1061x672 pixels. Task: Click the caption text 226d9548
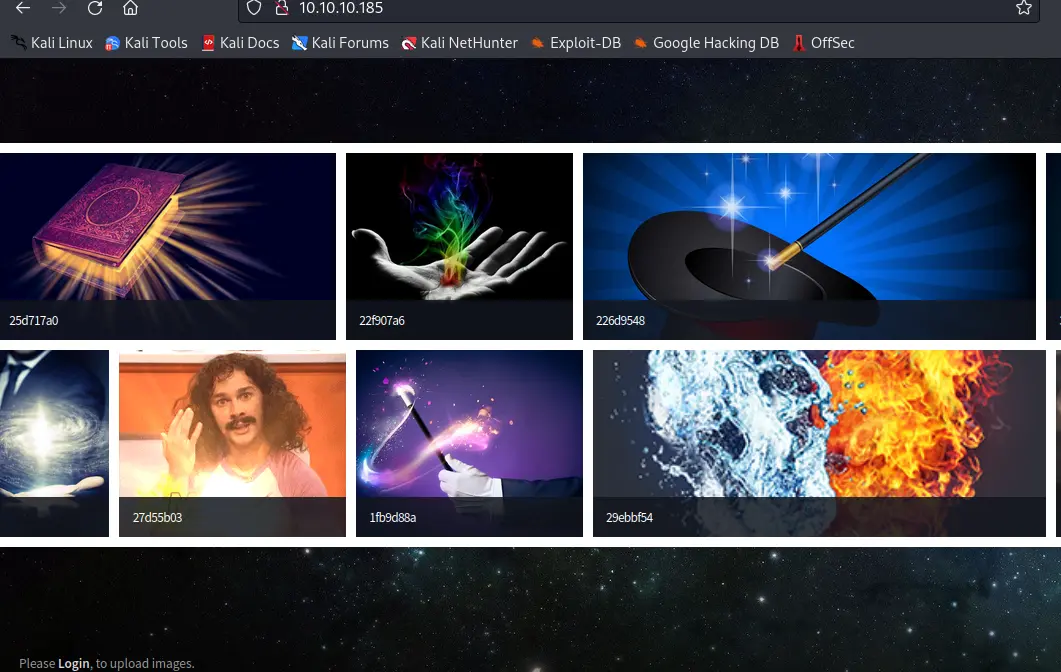coord(620,320)
